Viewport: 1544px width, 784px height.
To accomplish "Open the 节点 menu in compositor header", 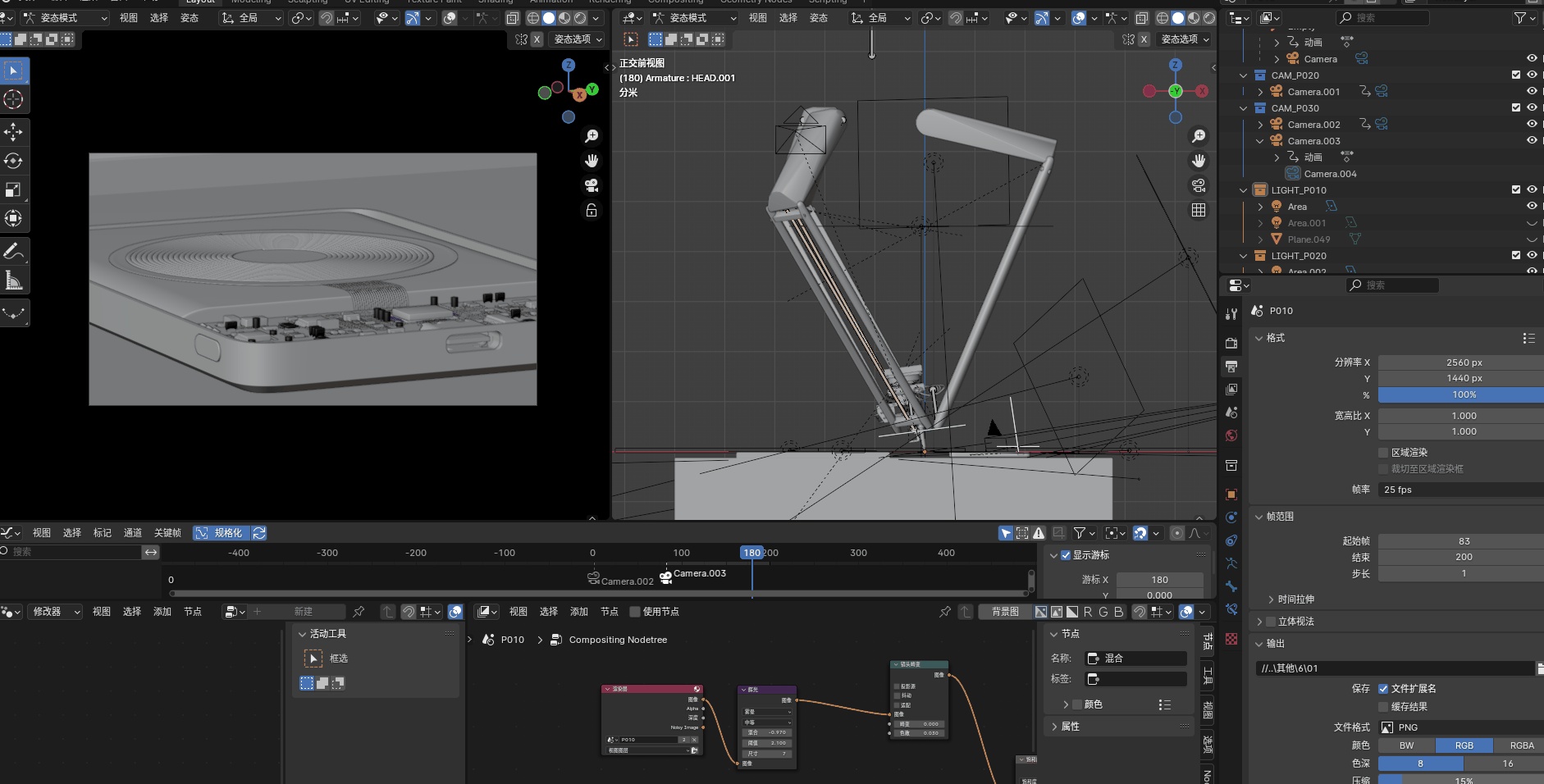I will pos(609,612).
